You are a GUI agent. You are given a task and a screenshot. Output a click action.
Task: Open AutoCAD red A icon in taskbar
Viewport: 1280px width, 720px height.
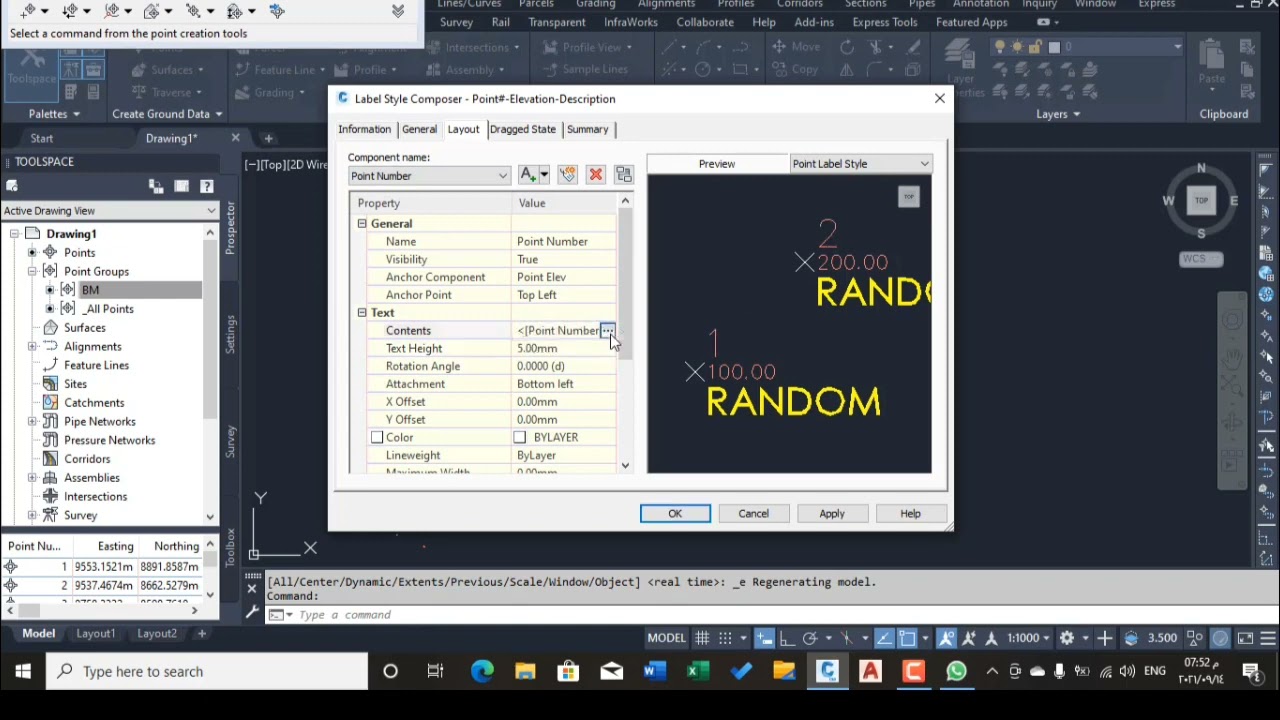coord(870,672)
